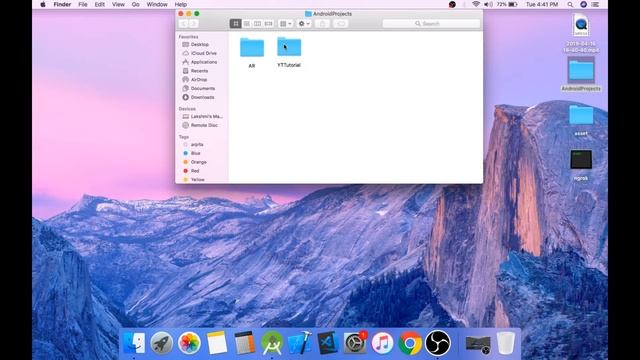Open the Edit menu
Screen dimensions: 640x360
(x=100, y=4)
